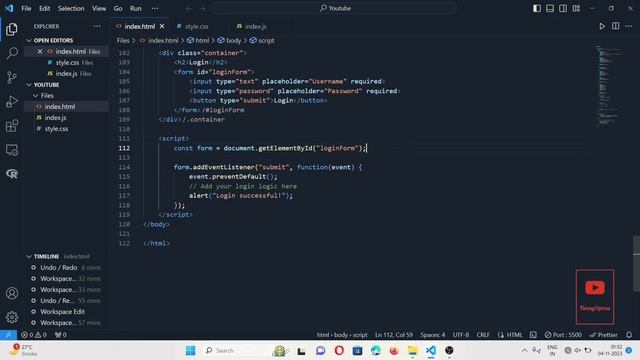The height and width of the screenshot is (360, 640).
Task: Open the Go menu
Action: tap(118, 8)
